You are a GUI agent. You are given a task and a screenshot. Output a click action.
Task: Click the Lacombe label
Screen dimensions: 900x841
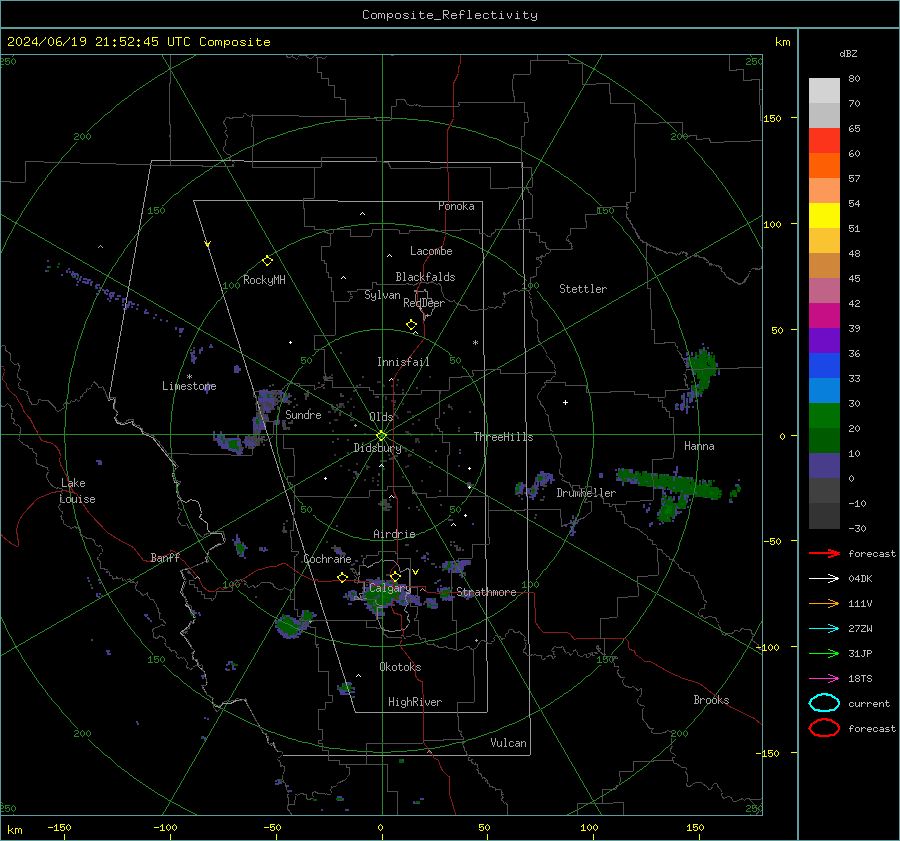pyautogui.click(x=431, y=251)
